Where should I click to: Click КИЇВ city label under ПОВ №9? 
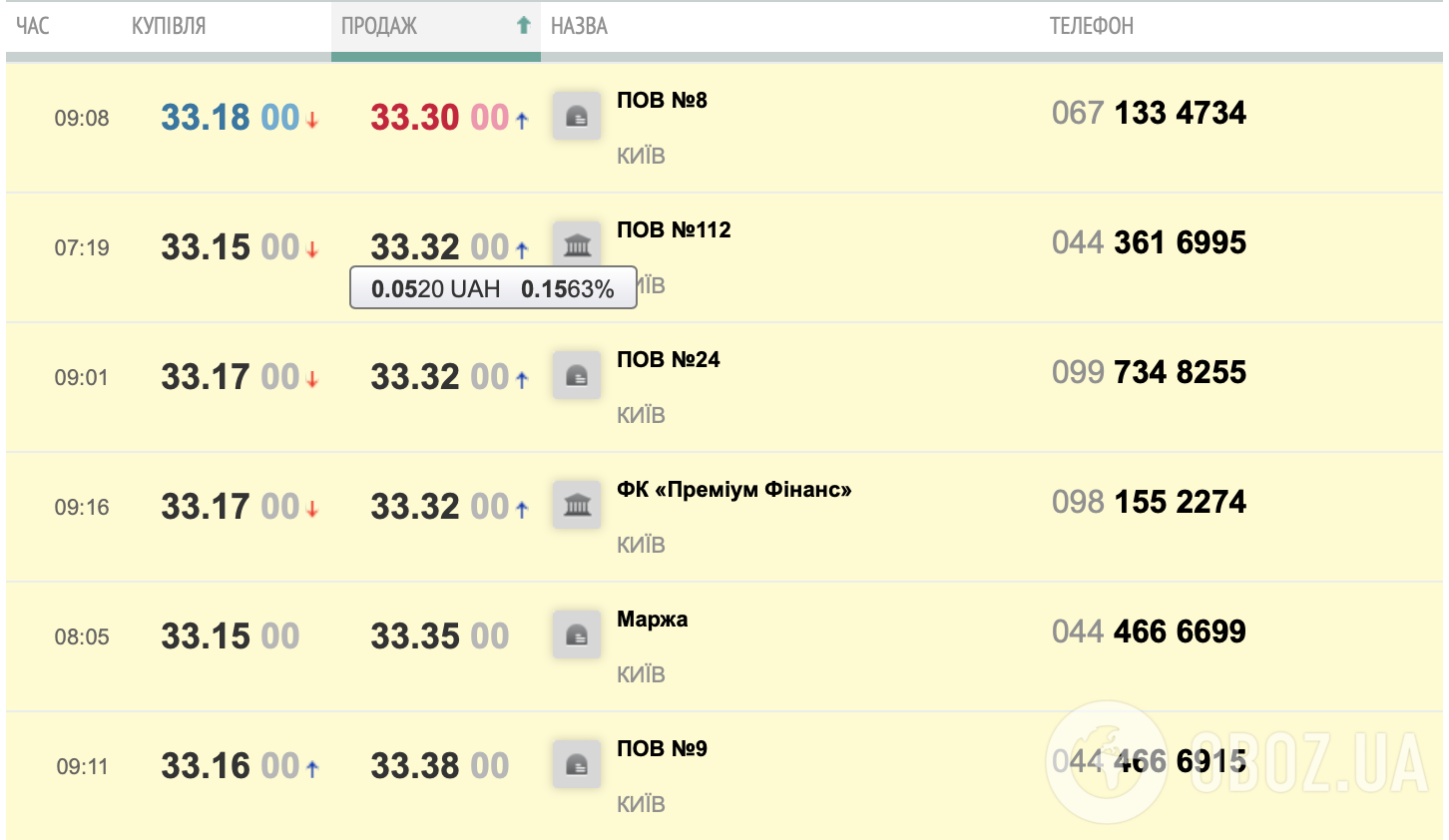click(641, 804)
